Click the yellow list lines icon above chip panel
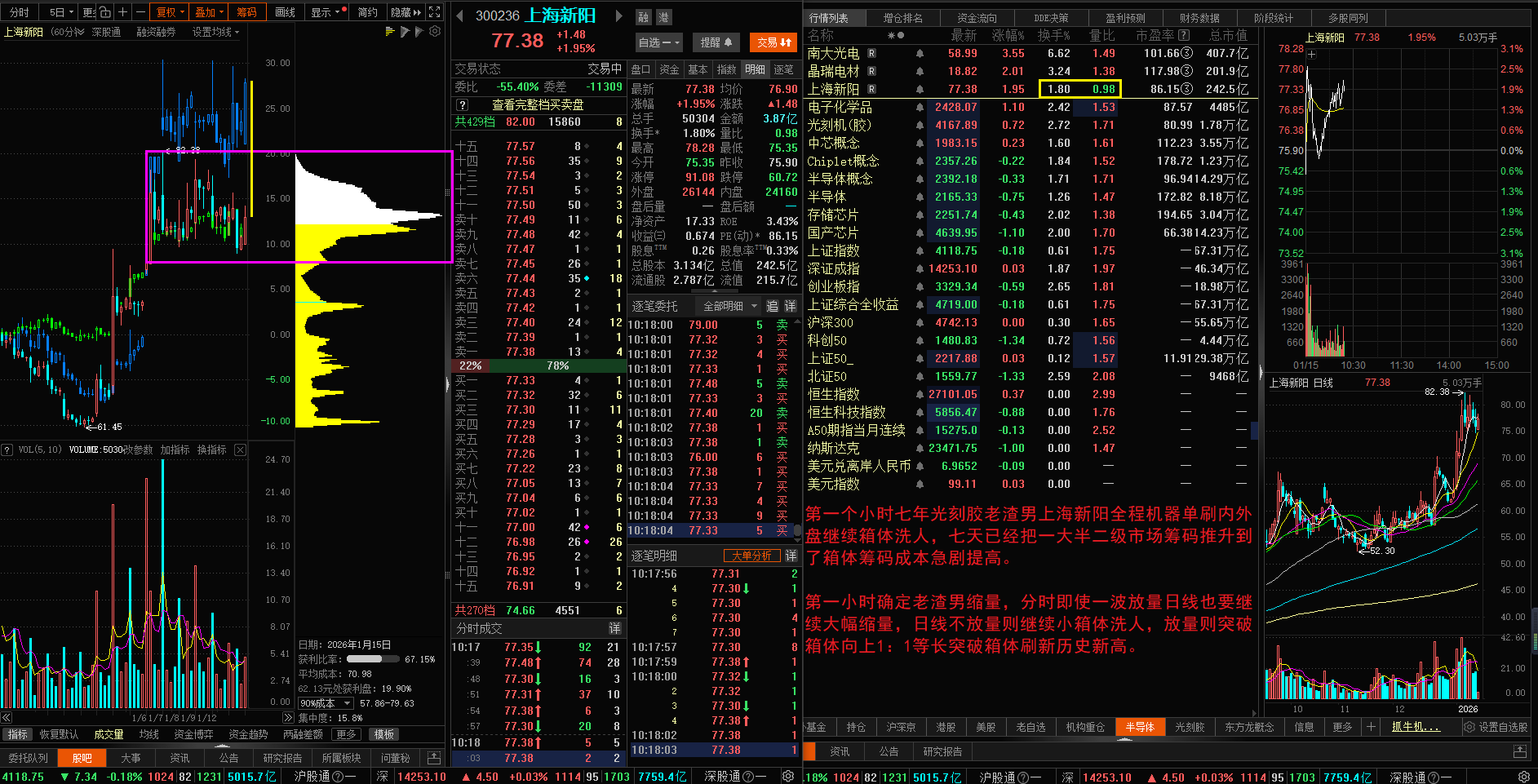This screenshot has height=784, width=1538. point(389,32)
